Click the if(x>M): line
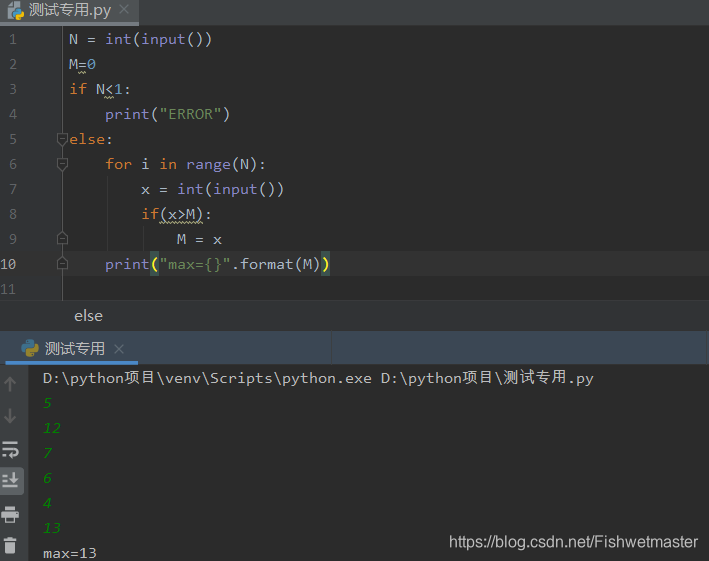 coord(176,214)
